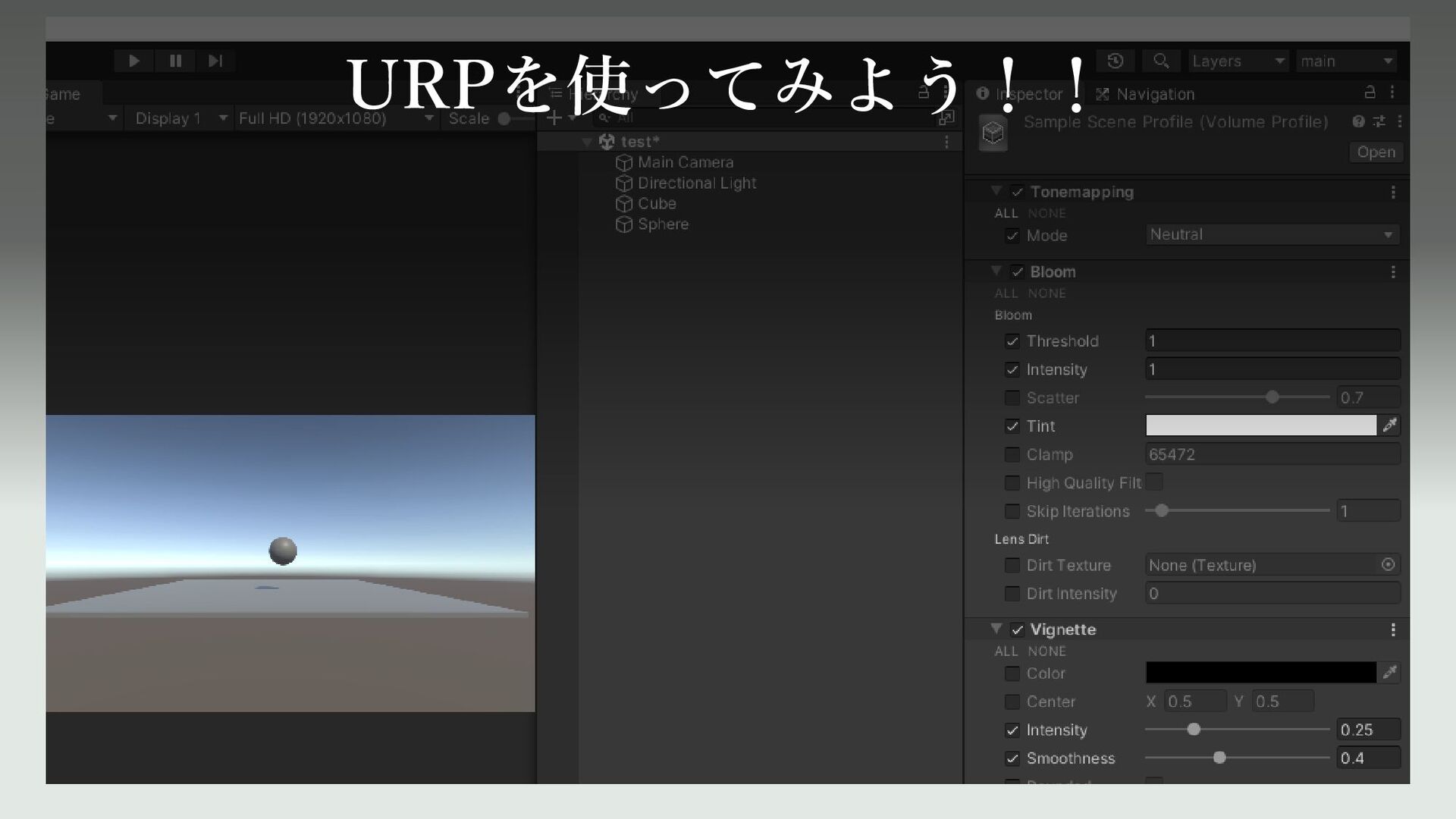Click the Vignette Color swatch
Image resolution: width=1456 pixels, height=819 pixels.
(x=1260, y=673)
